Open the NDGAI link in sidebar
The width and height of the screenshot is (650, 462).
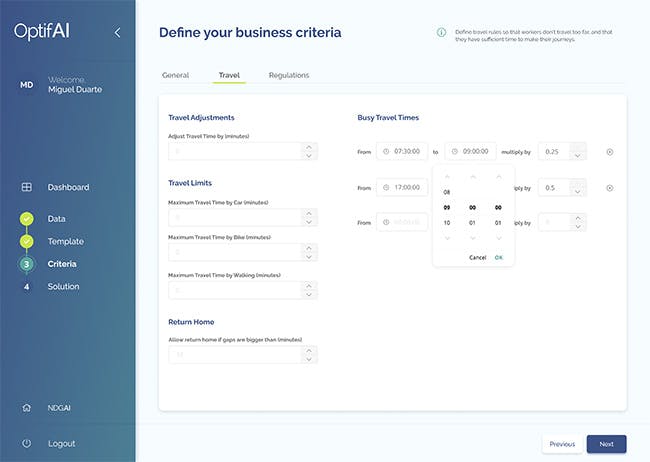(x=59, y=408)
